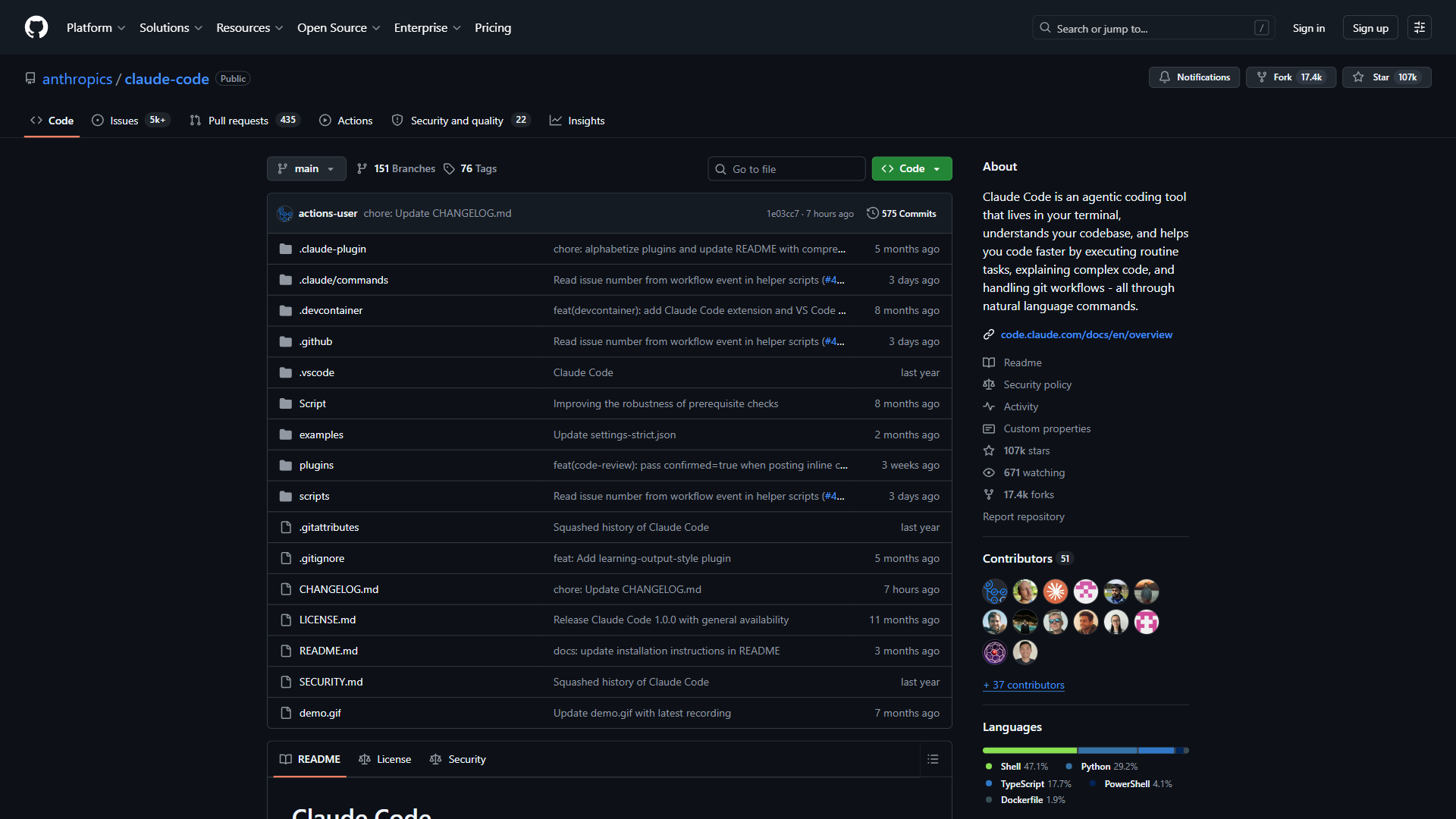Open the .devcontainer folder
Image resolution: width=1456 pixels, height=819 pixels.
coord(331,310)
